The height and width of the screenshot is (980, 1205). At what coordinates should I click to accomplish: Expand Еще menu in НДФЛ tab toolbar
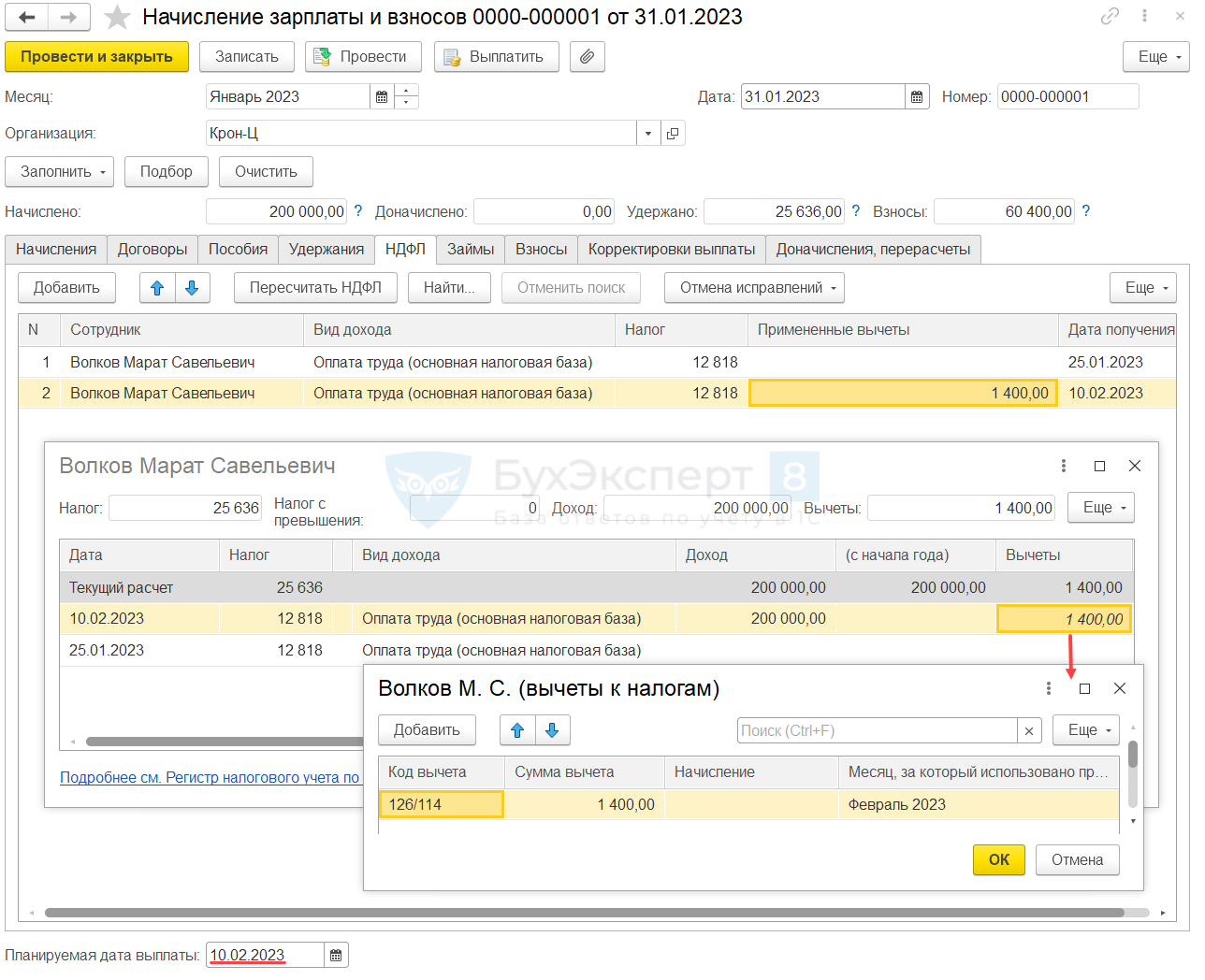[1142, 288]
